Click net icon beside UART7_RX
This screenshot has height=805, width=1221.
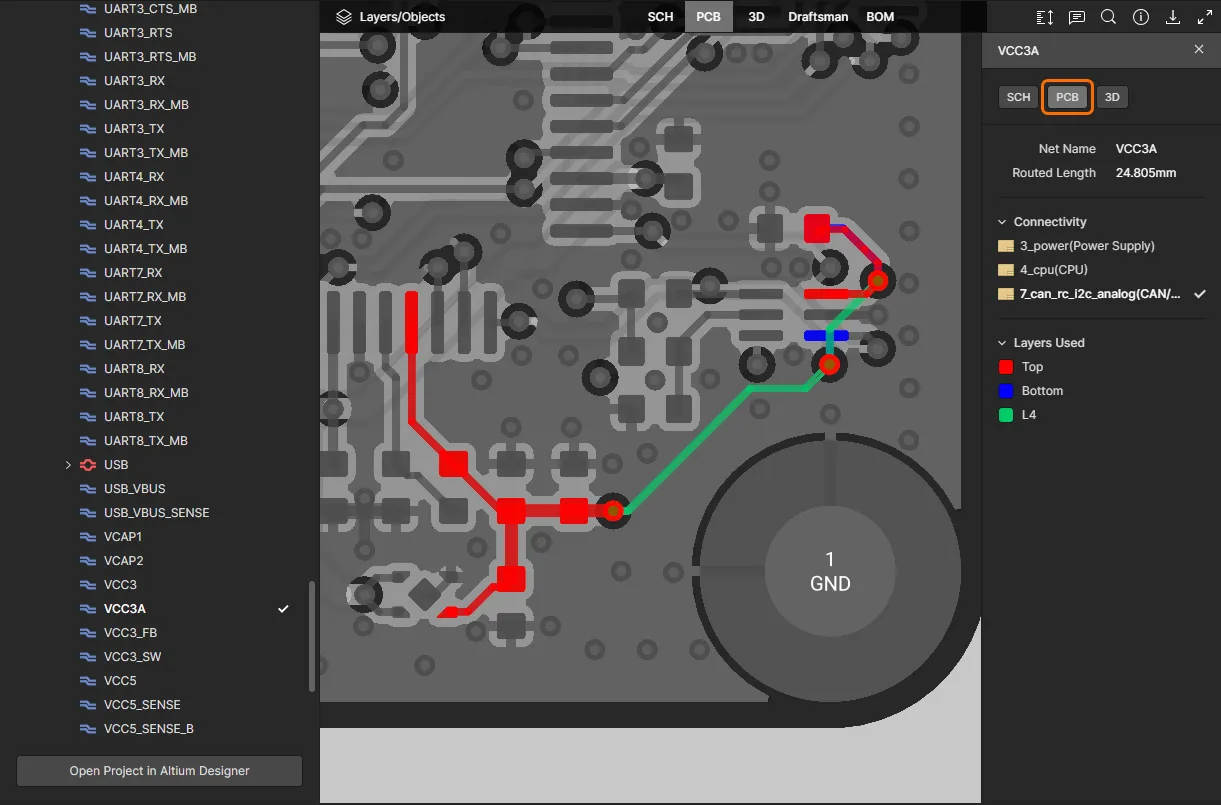point(87,273)
